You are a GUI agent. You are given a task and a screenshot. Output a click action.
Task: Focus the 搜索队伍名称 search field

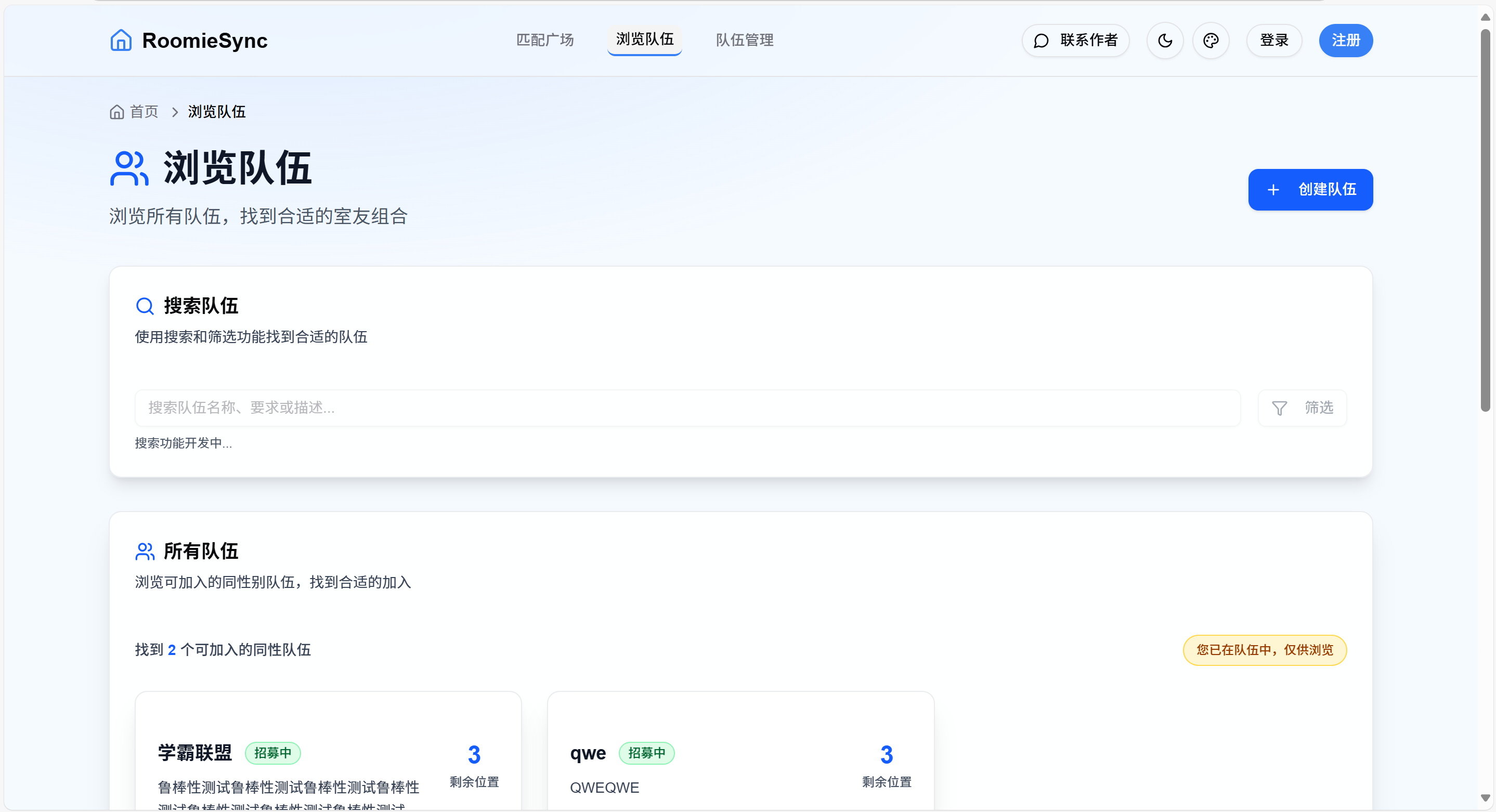(x=687, y=408)
